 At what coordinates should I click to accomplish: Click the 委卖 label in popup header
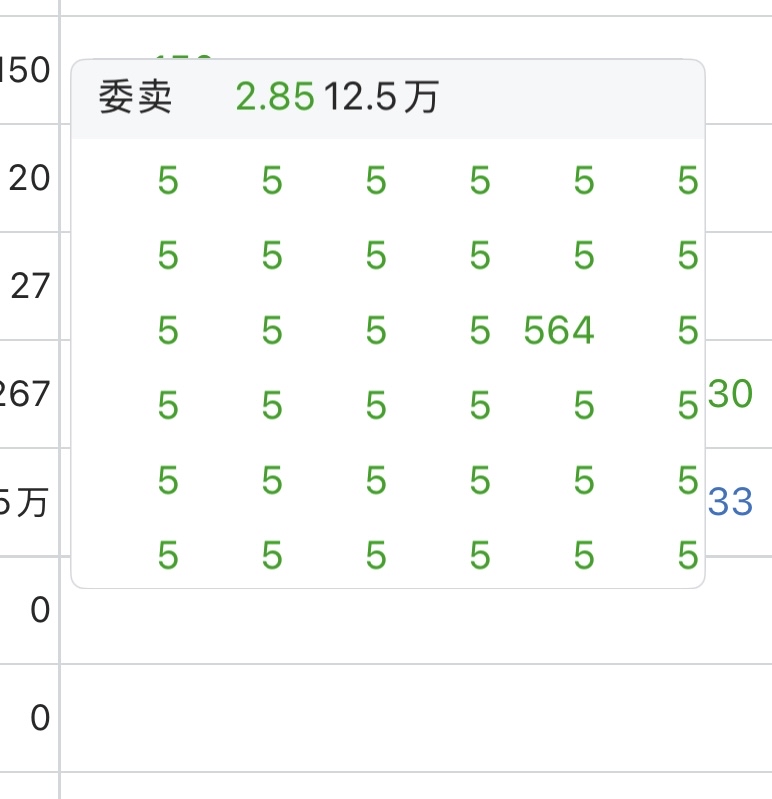[x=135, y=97]
